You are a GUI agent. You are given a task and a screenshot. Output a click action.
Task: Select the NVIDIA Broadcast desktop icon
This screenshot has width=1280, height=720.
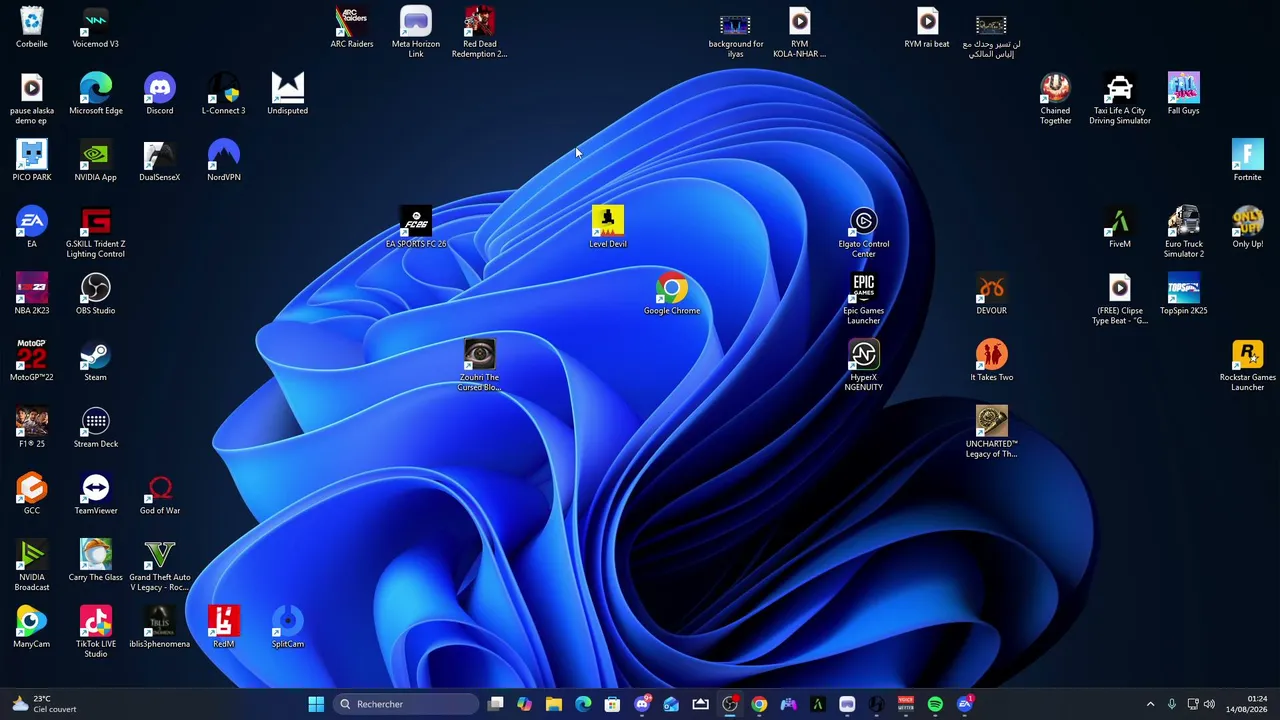[32, 567]
